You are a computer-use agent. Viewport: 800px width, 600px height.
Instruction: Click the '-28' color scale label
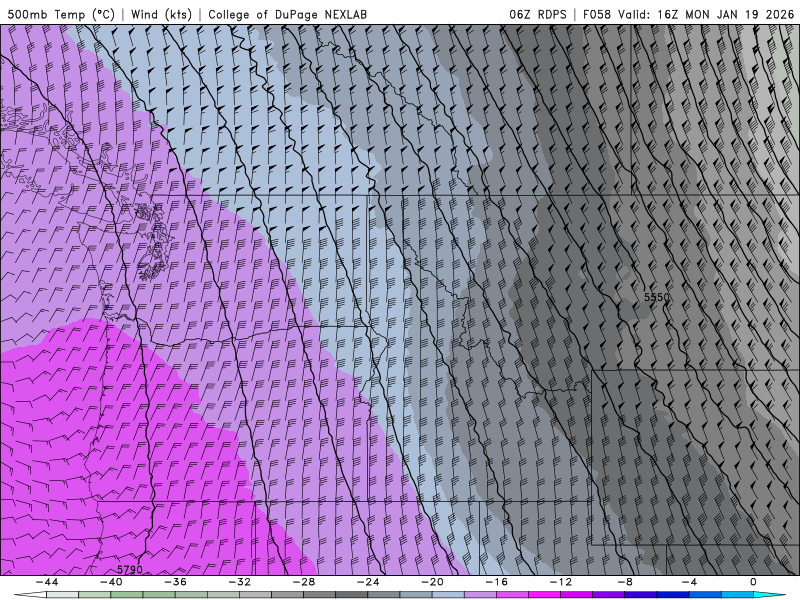304,582
